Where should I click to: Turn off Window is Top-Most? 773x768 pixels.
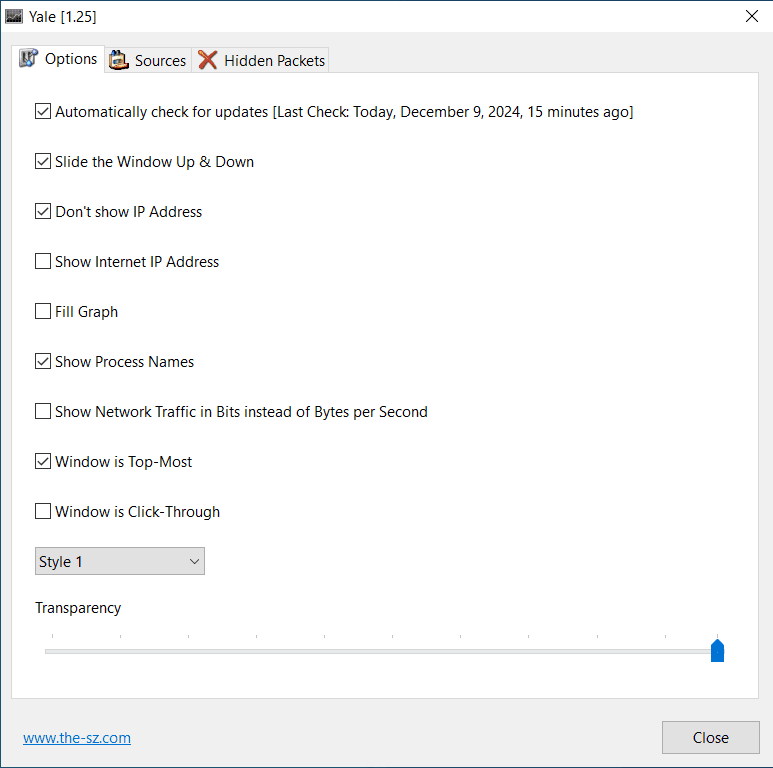point(43,462)
